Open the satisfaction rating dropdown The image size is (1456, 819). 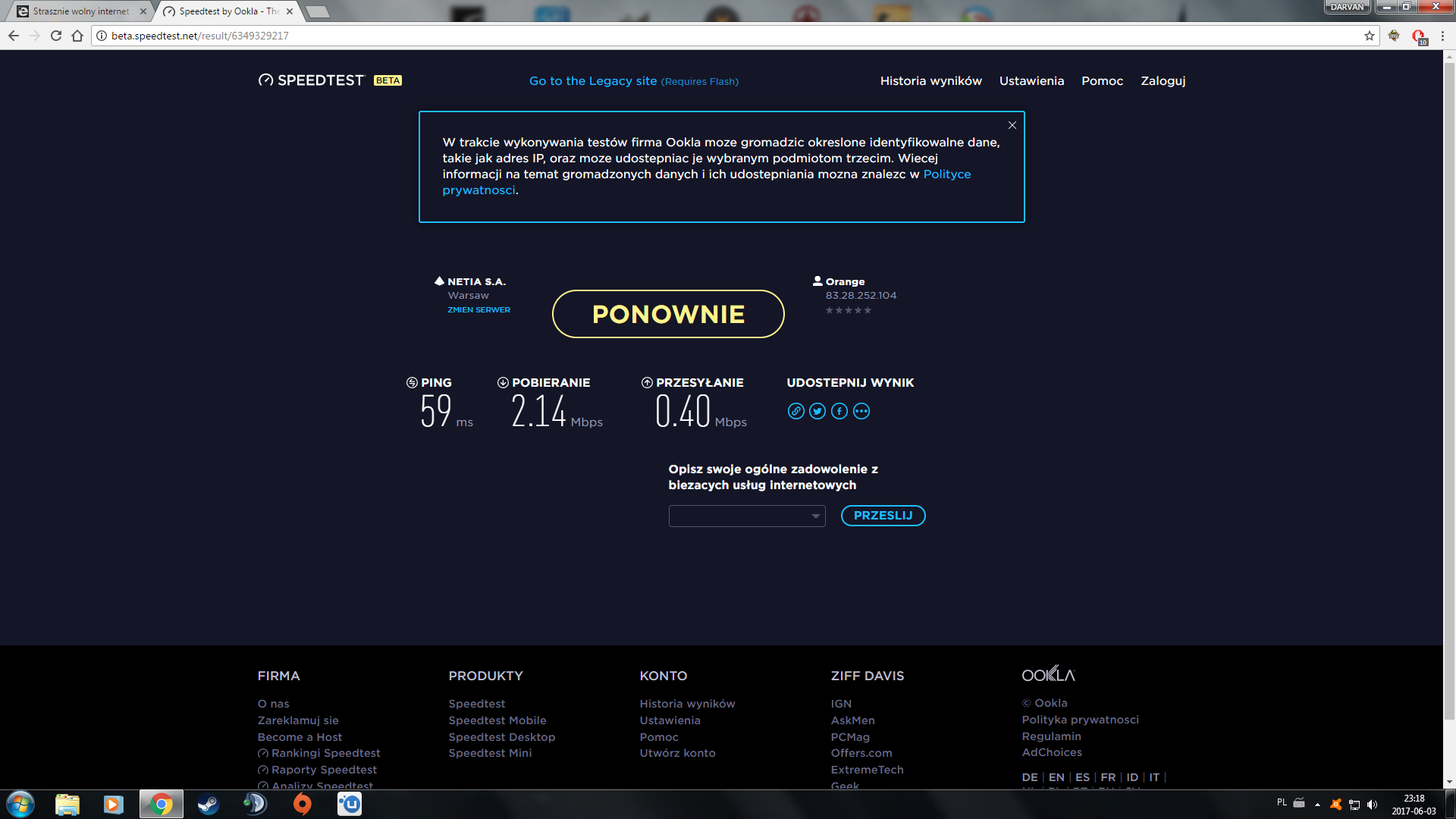[x=747, y=516]
